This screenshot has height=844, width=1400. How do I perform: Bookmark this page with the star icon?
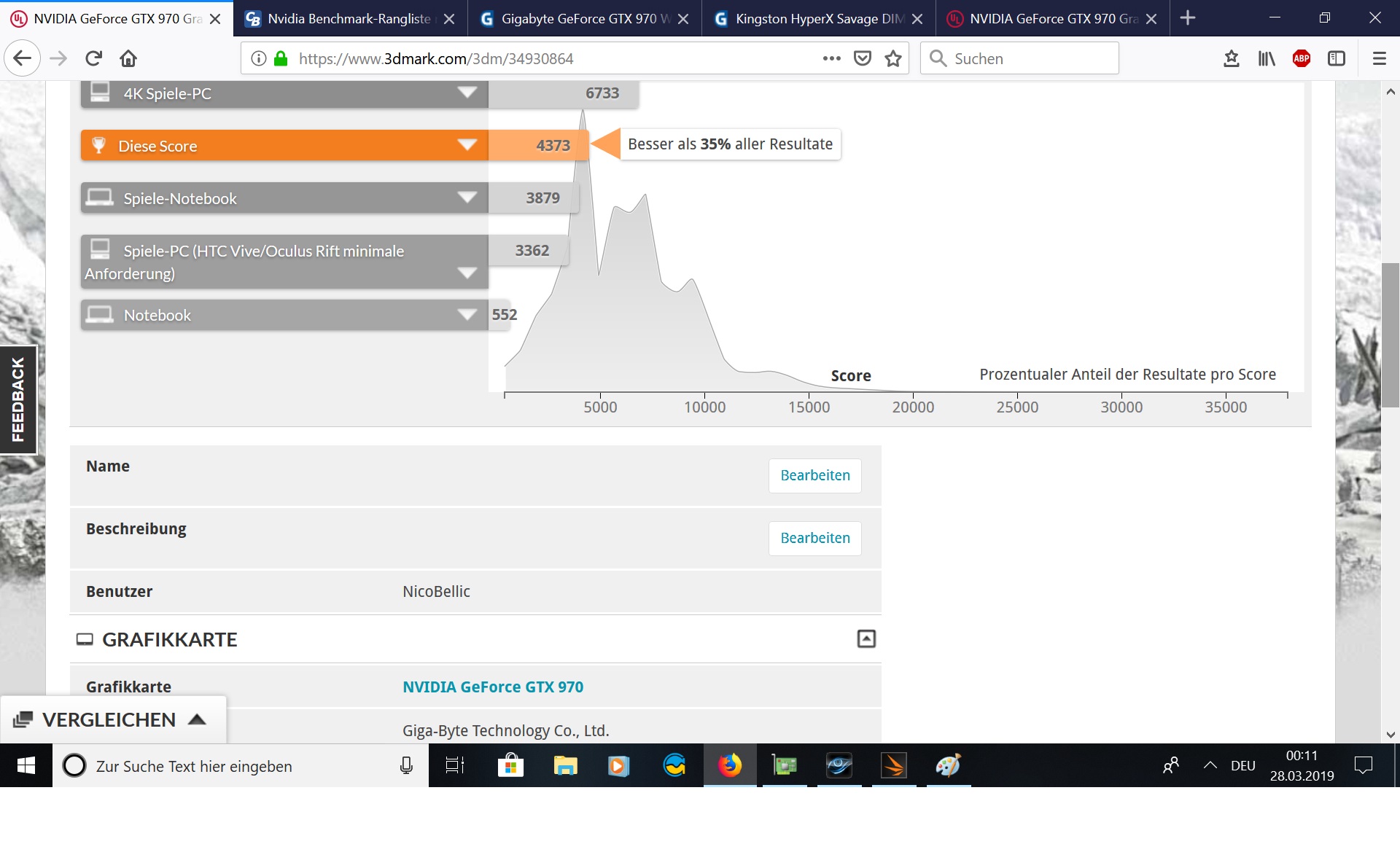893,58
